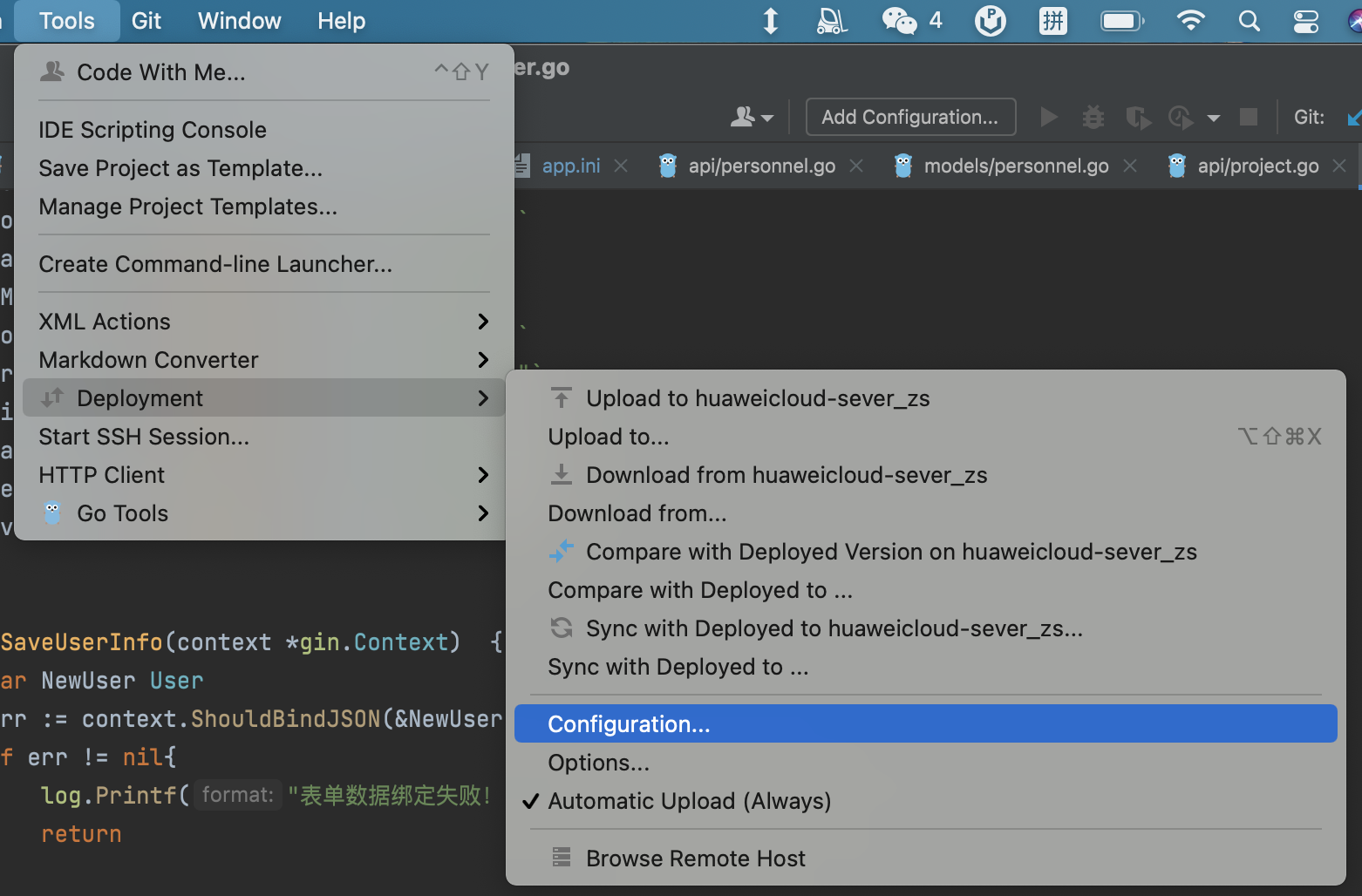Click the Code With Me person icon
Screen dimensions: 1362x896
(x=52, y=71)
